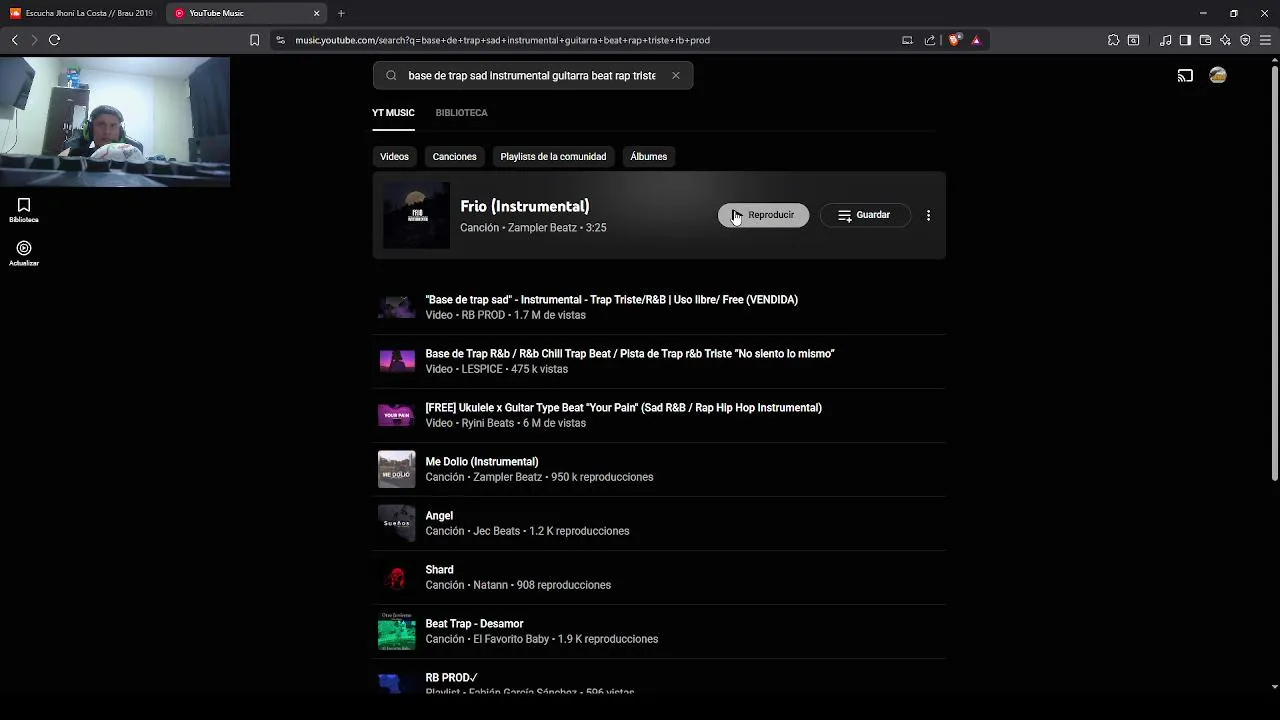Switch to the Escucha Jhoni La Costa tab
Screen dimensions: 1280x720
pyautogui.click(x=82, y=13)
